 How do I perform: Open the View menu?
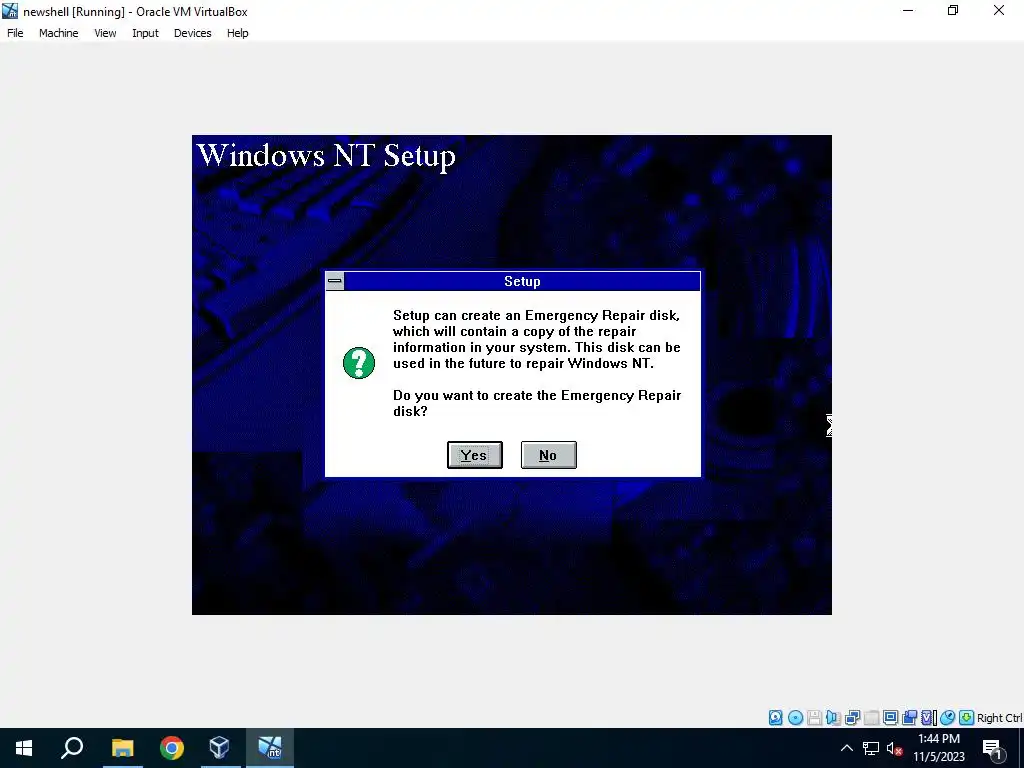pyautogui.click(x=105, y=33)
